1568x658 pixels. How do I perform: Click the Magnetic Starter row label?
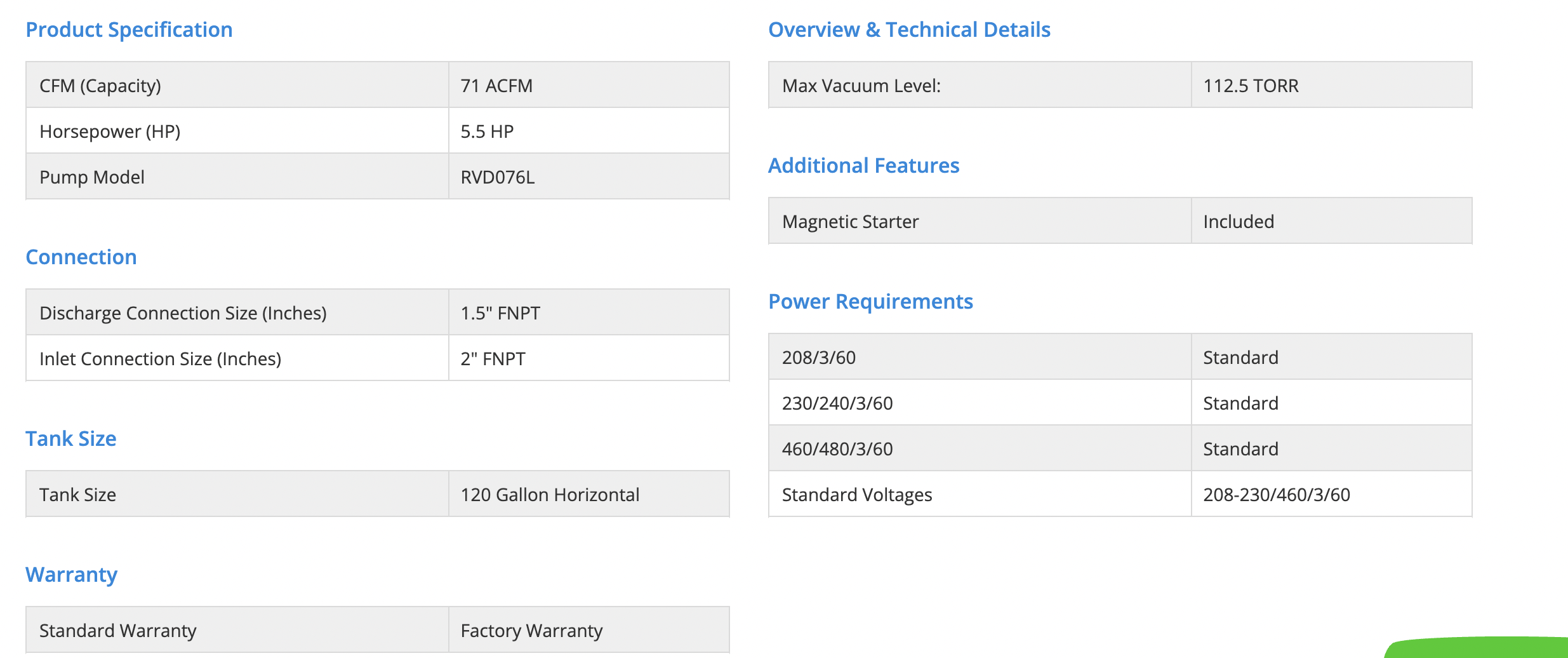pyautogui.click(x=850, y=222)
